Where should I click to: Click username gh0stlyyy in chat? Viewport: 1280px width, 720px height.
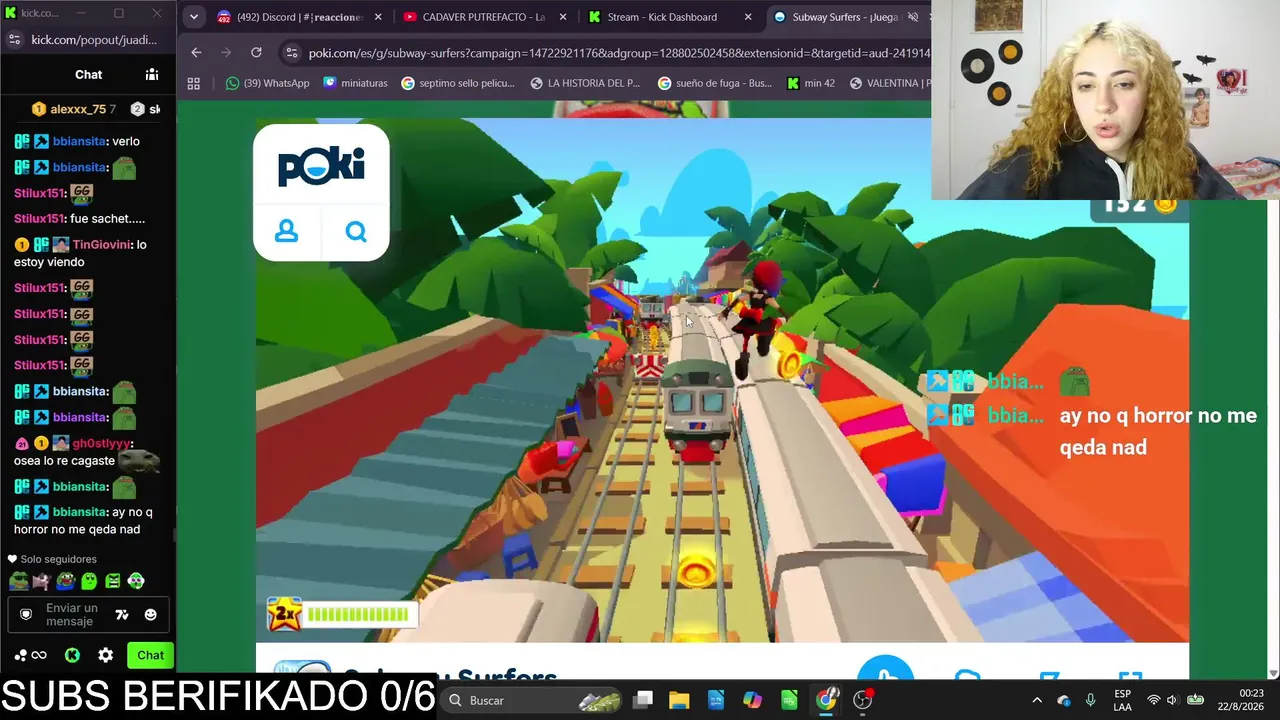pyautogui.click(x=102, y=443)
